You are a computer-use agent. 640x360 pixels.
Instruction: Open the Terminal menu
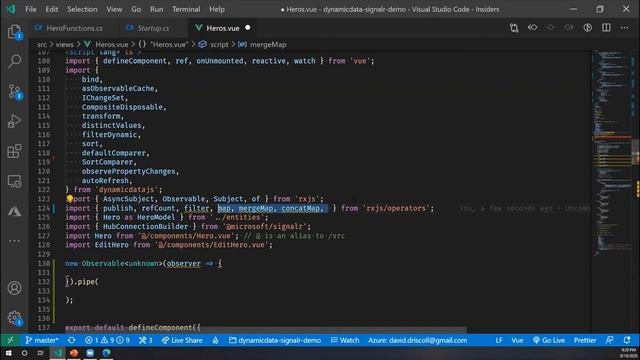tap(186, 9)
